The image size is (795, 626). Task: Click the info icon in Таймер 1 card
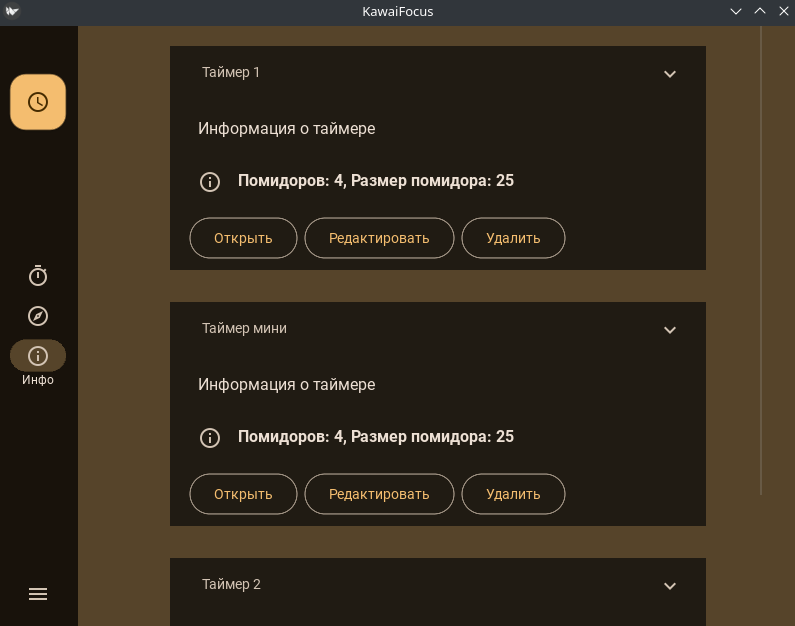tap(210, 181)
